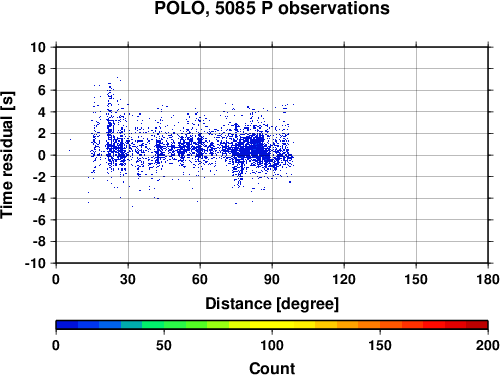This screenshot has height=375, width=500.
Task: Click the y-axis tick label 10
Action: tap(38, 47)
